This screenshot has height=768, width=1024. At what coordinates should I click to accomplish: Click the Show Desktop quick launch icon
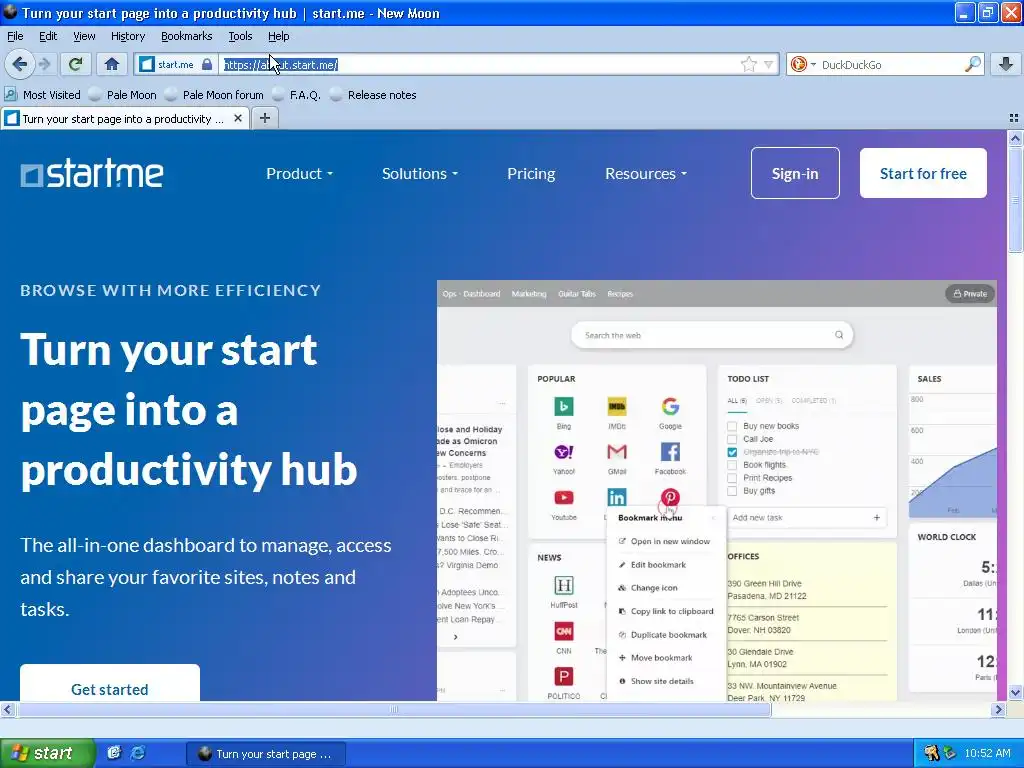pyautogui.click(x=114, y=753)
